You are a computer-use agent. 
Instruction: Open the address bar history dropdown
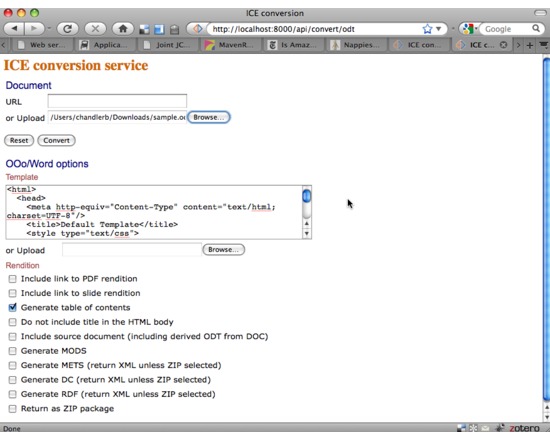coord(438,29)
